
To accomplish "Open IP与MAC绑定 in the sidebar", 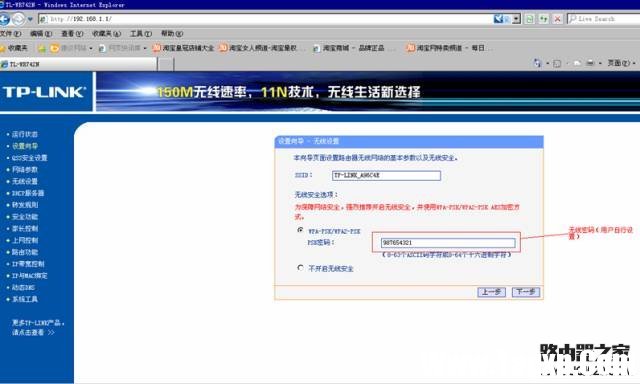I will 29,276.
